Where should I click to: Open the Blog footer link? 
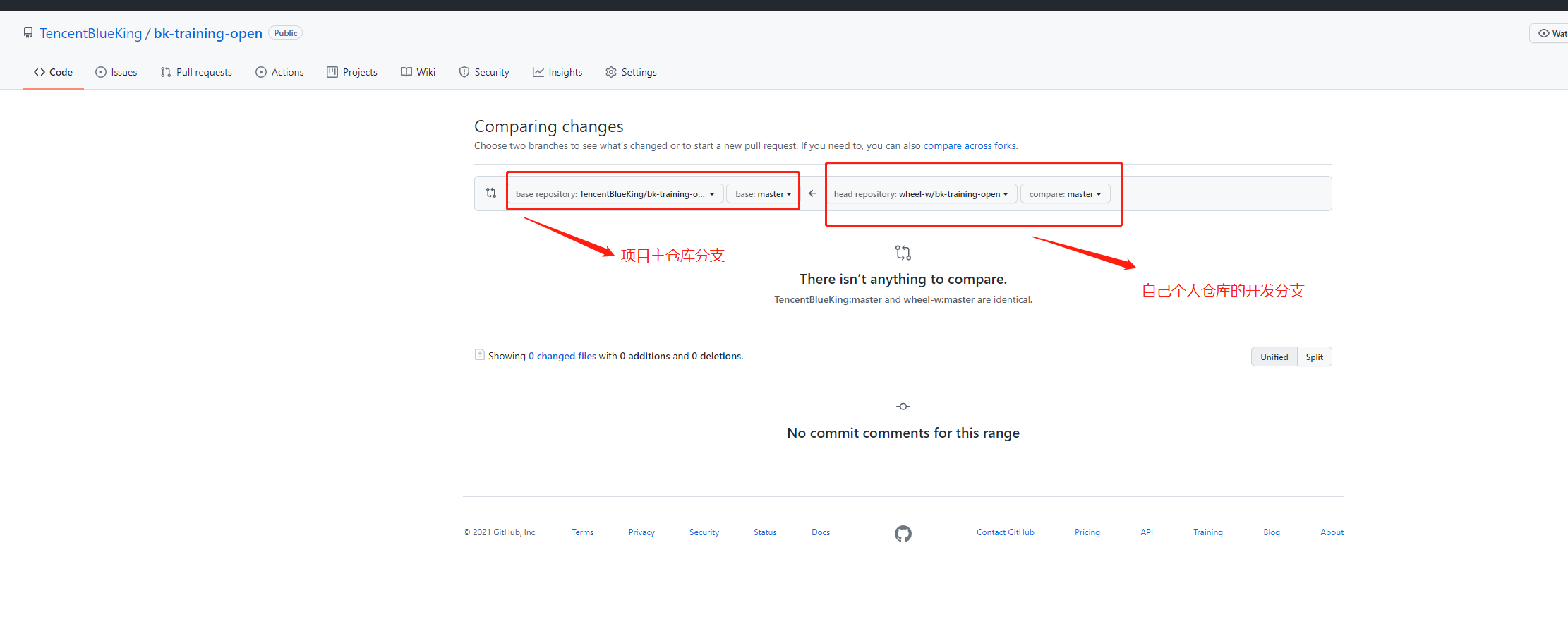tap(1272, 532)
